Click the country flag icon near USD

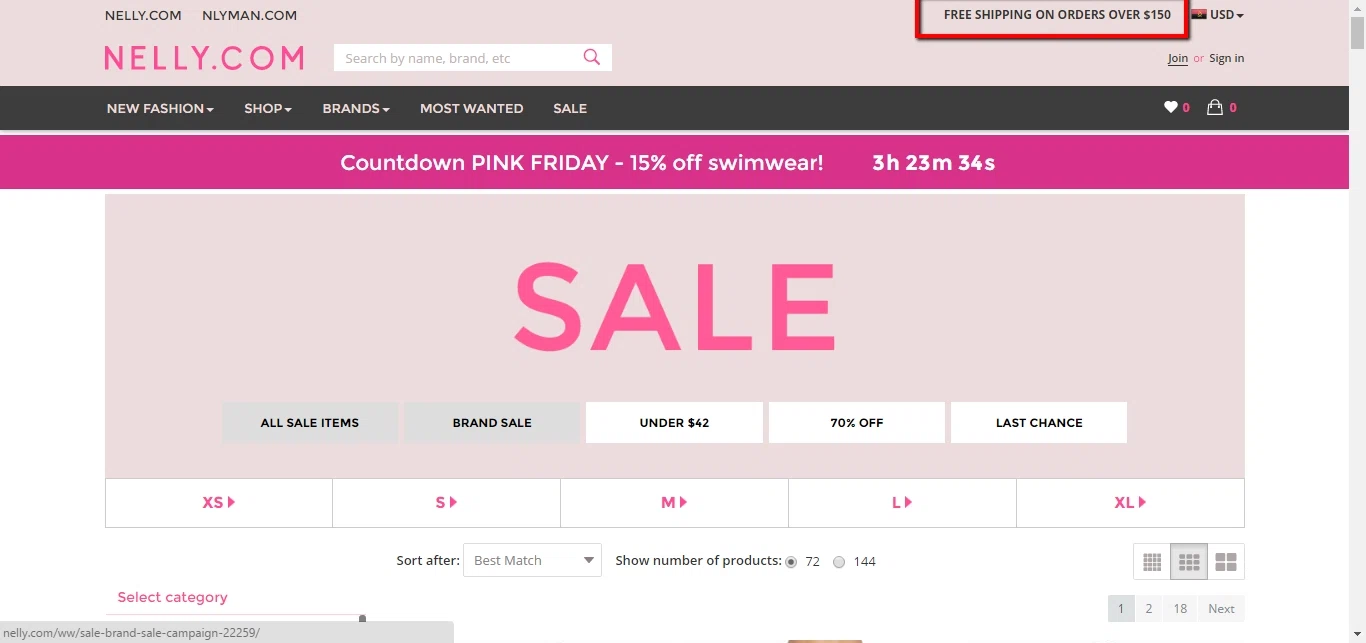(1199, 14)
